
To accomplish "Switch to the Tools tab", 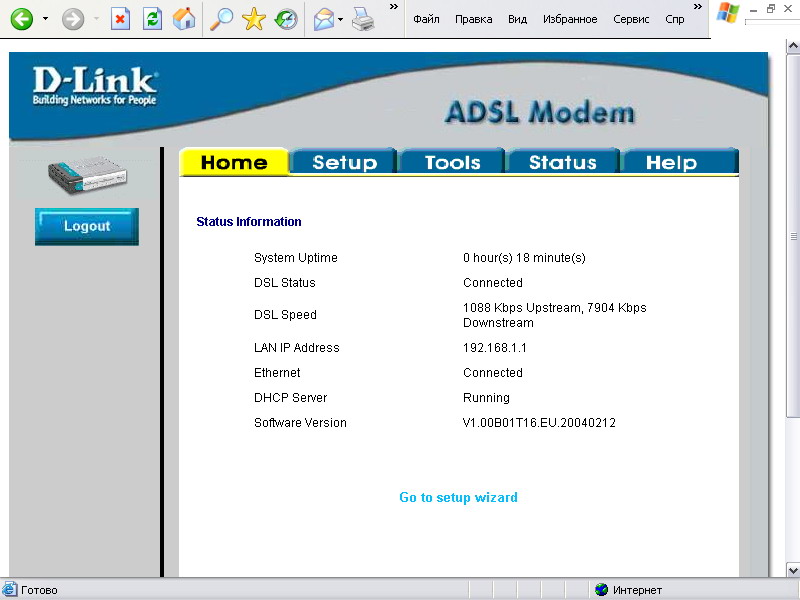I will pyautogui.click(x=453, y=162).
